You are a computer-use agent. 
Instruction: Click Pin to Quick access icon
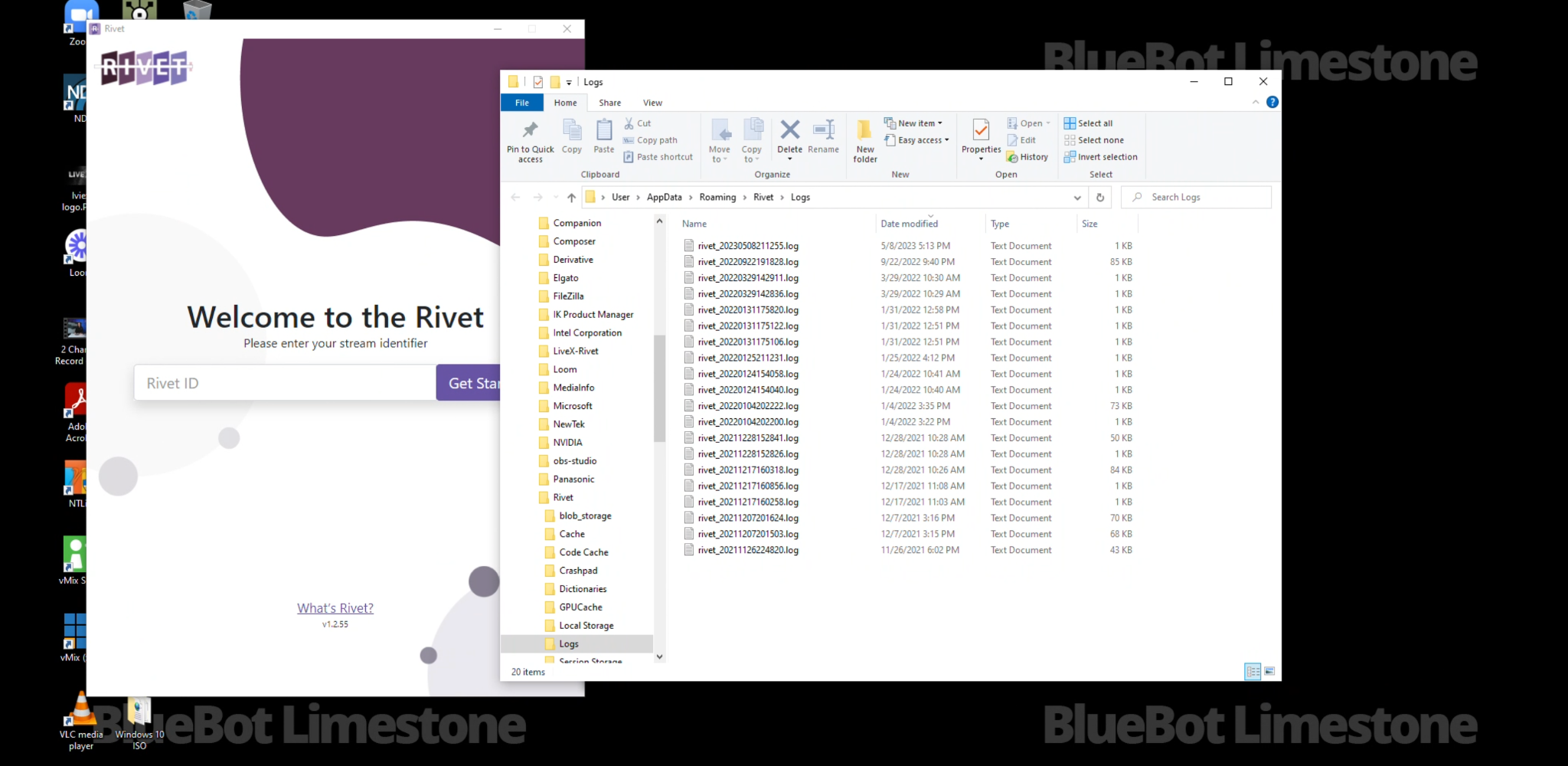pos(530,129)
